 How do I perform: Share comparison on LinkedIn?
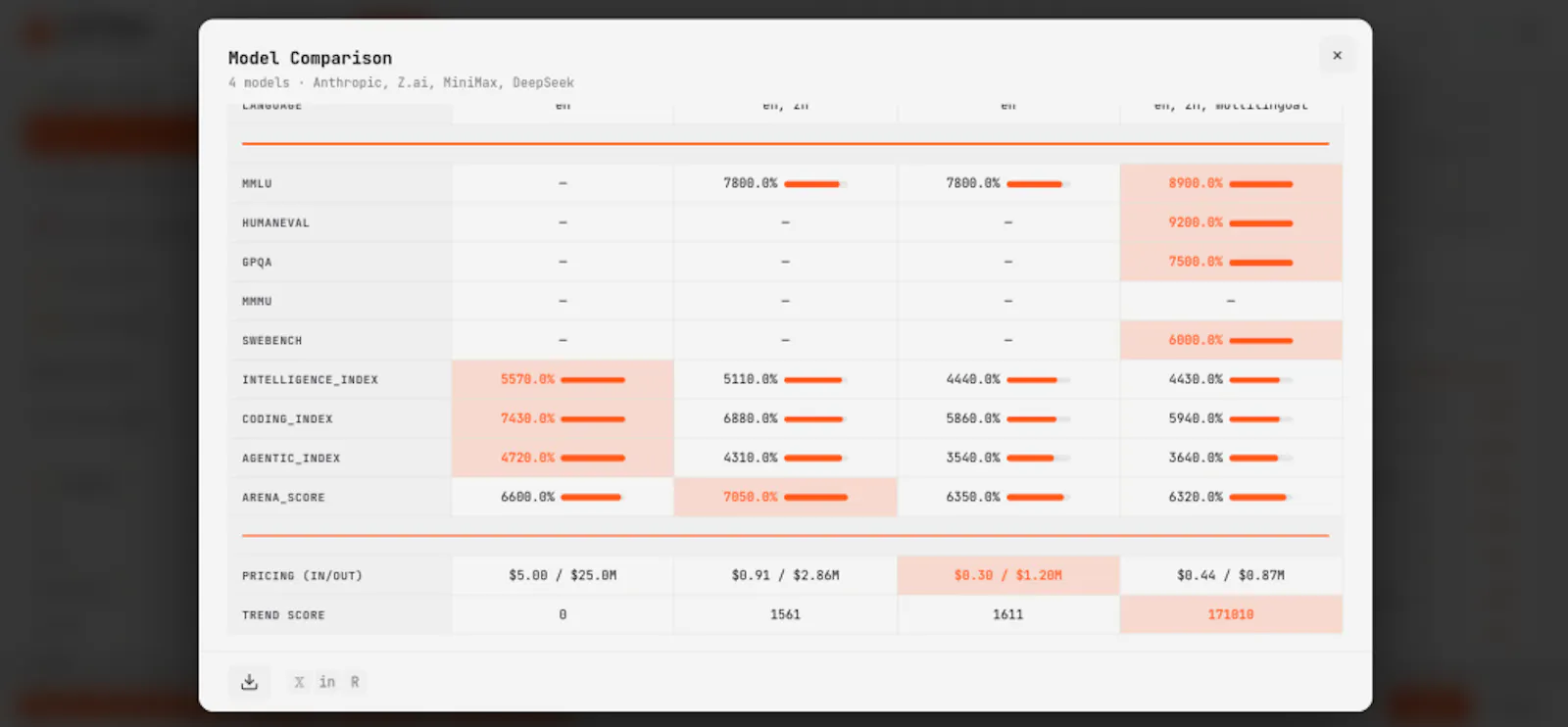(327, 682)
